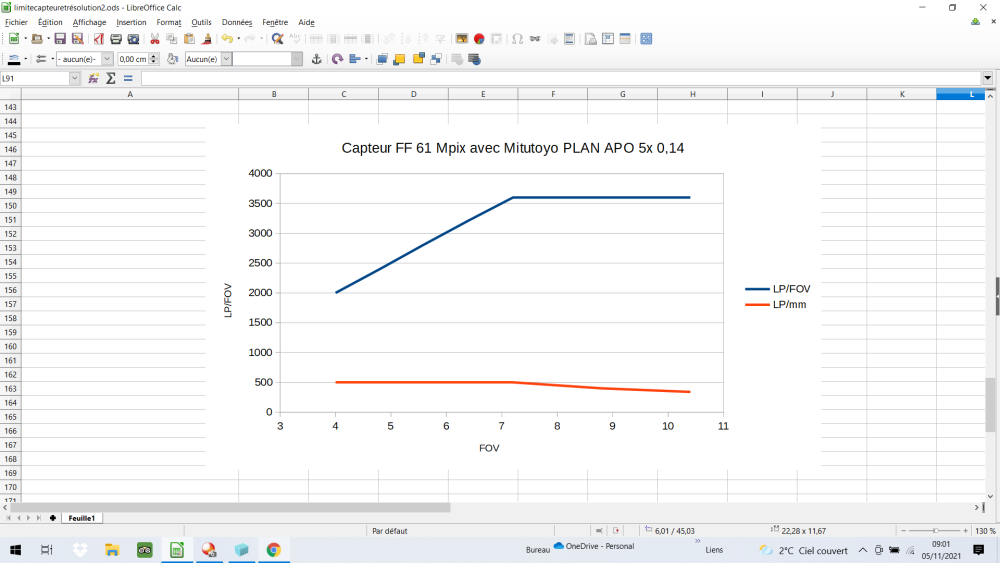Expand the formula bar arrow

pos(988,78)
